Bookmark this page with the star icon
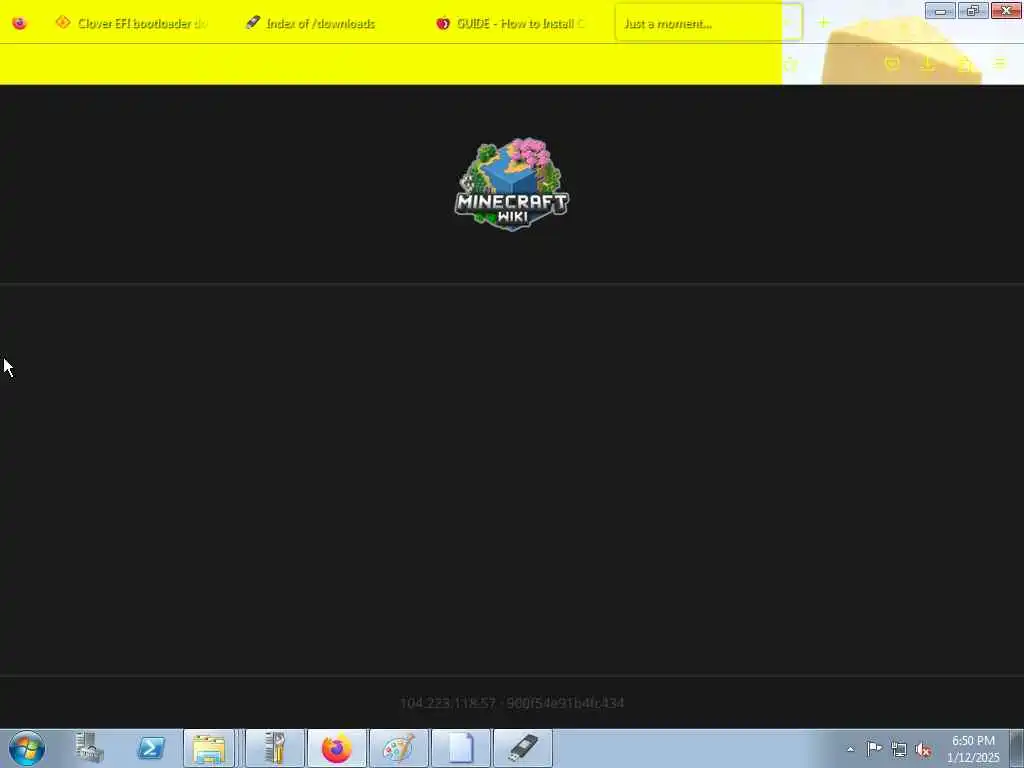 (x=792, y=64)
